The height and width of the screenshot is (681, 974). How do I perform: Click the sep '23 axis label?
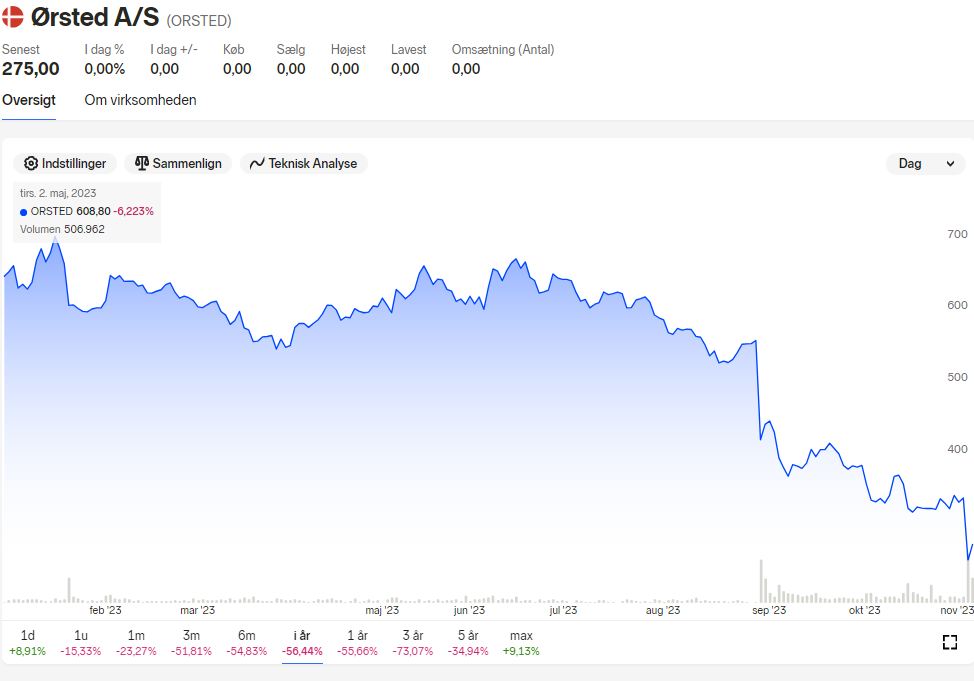769,610
